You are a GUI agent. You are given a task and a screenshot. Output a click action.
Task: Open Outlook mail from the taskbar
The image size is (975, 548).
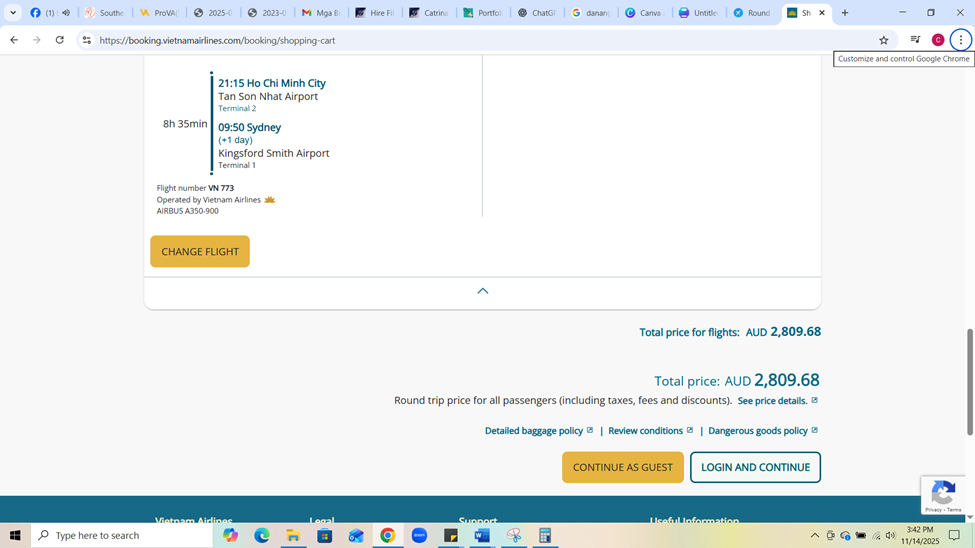(x=356, y=535)
